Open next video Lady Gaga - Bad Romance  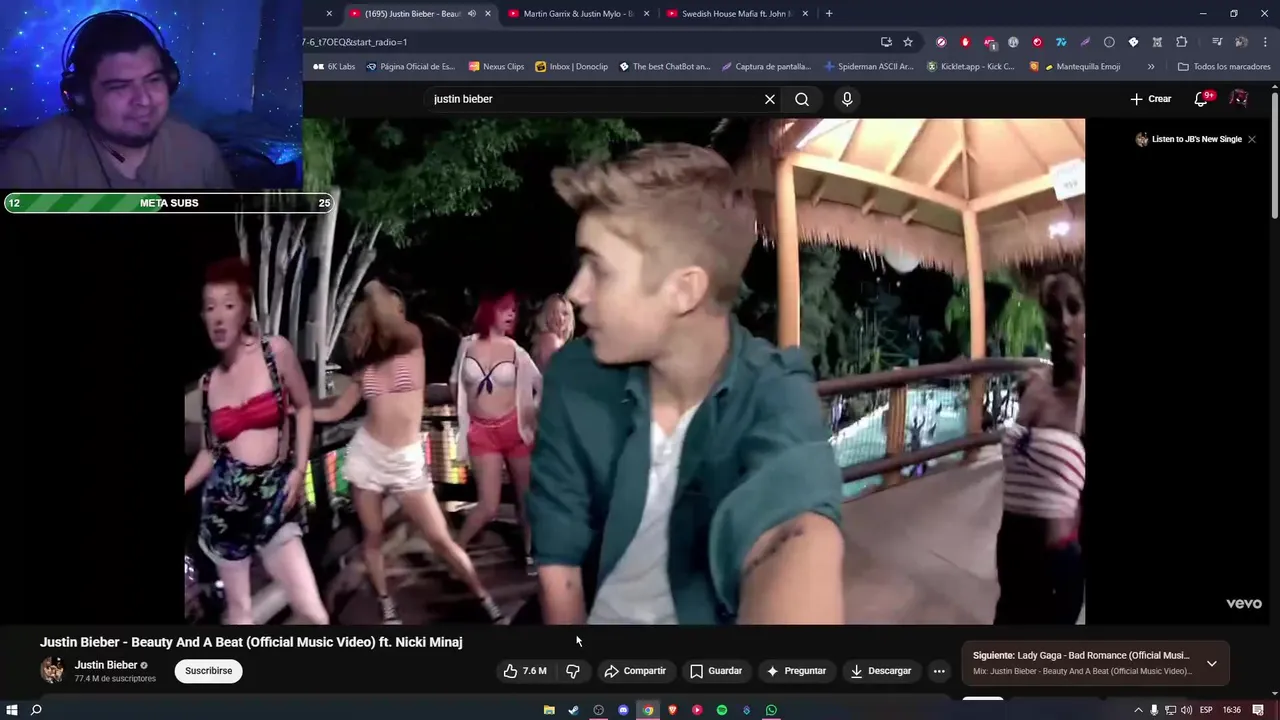[x=1081, y=656]
